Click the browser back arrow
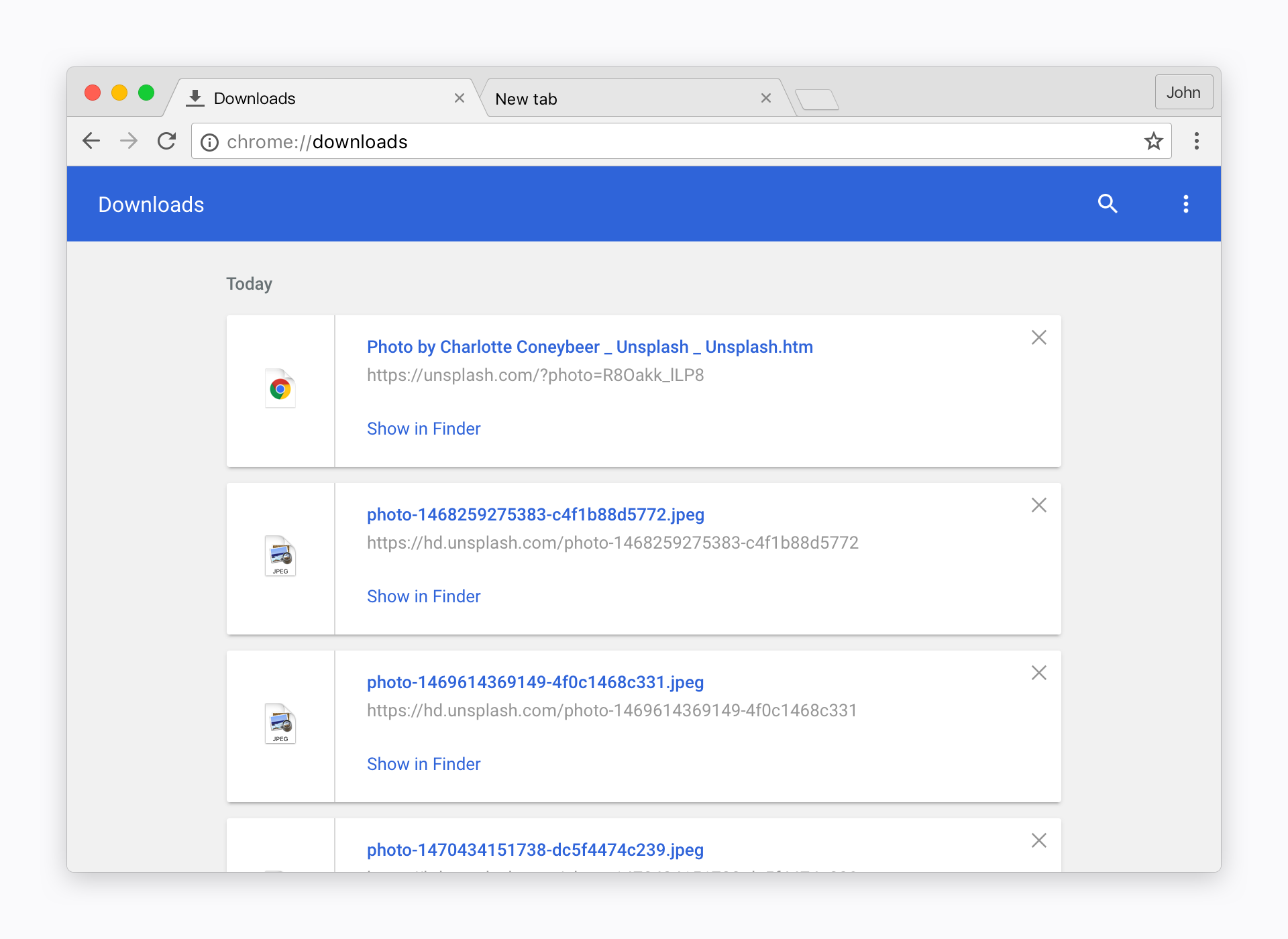 (91, 141)
